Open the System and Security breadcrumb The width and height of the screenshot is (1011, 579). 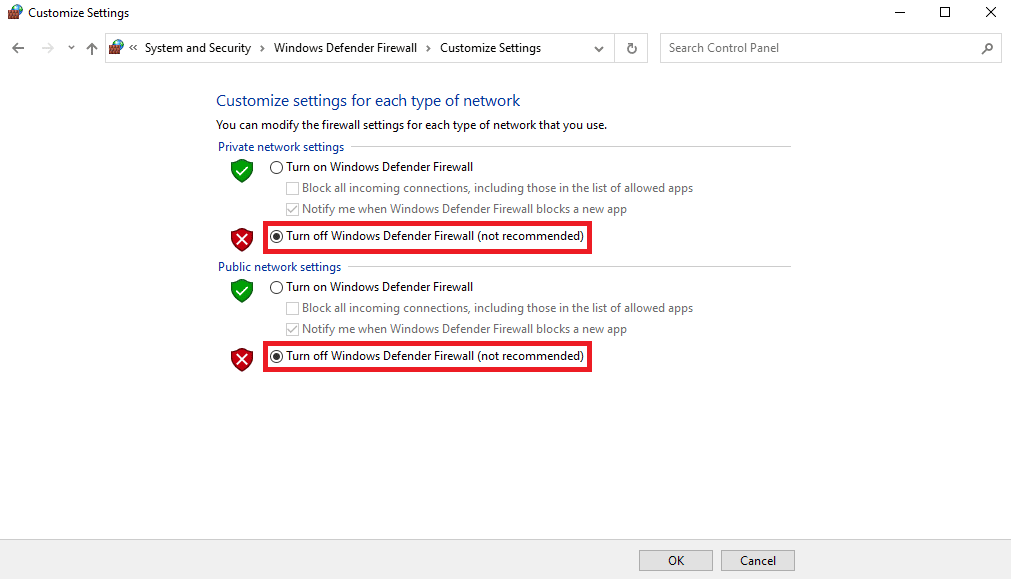(197, 48)
